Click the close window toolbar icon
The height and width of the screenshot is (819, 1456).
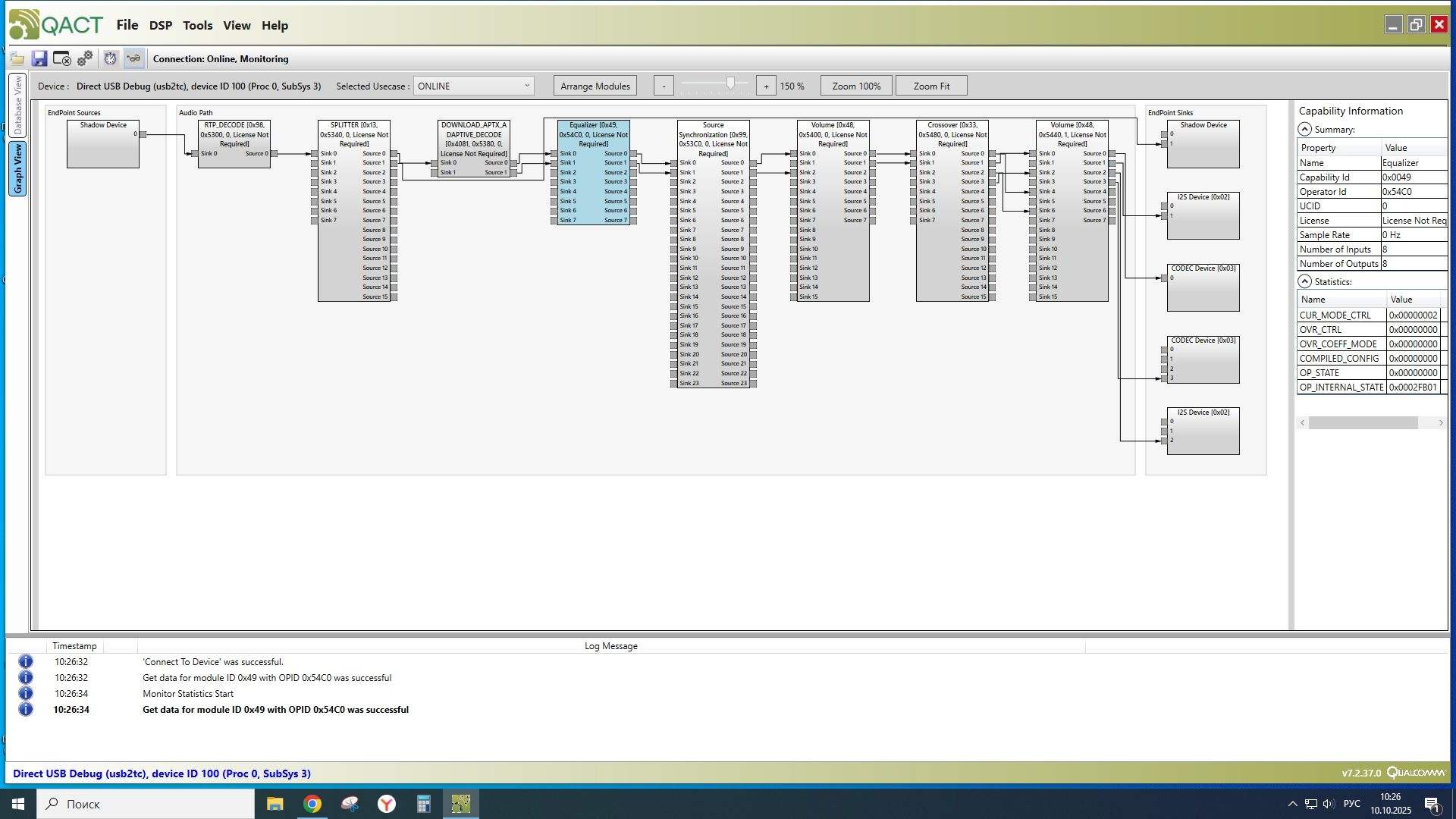pos(62,58)
